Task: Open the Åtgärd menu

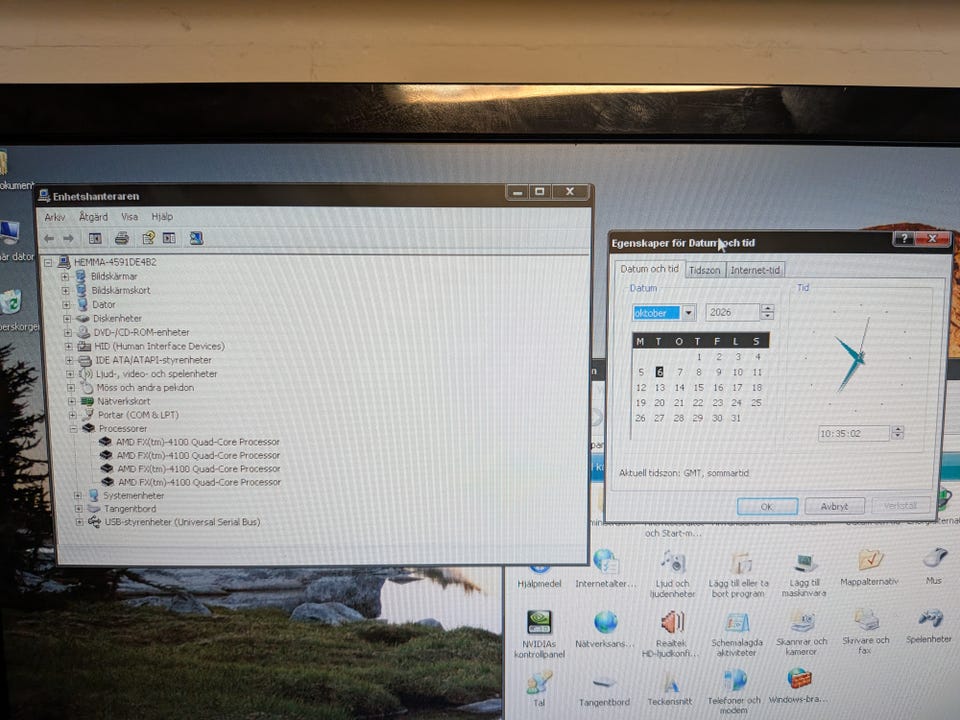Action: (93, 217)
